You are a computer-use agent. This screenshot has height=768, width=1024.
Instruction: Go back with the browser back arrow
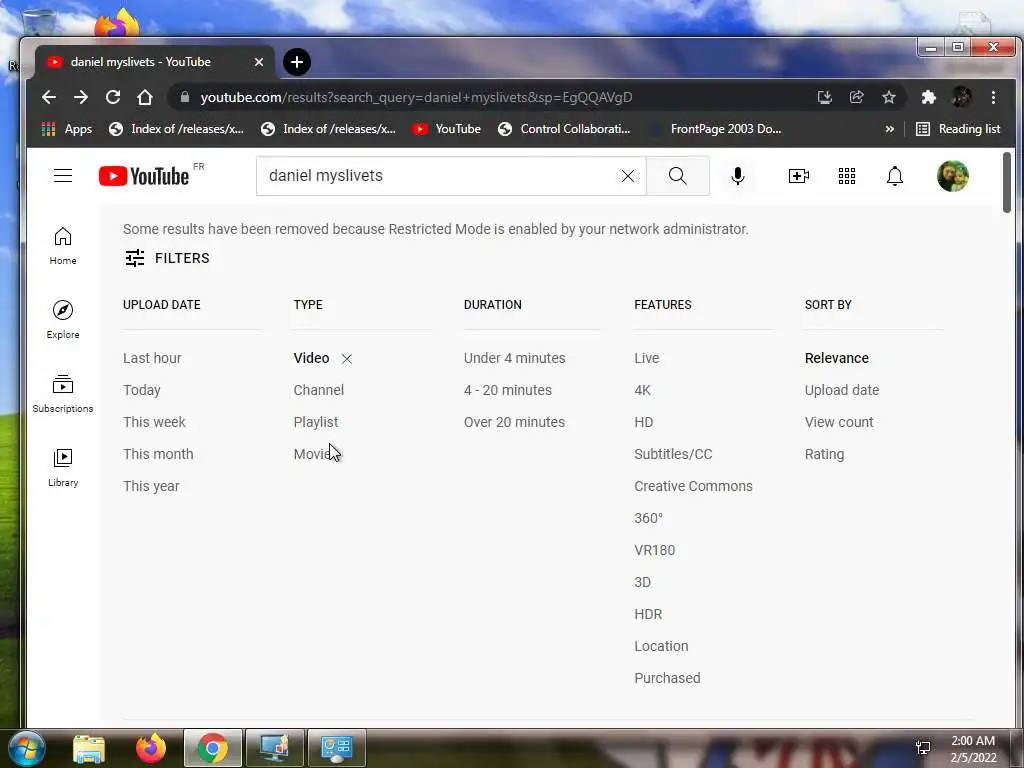click(49, 97)
